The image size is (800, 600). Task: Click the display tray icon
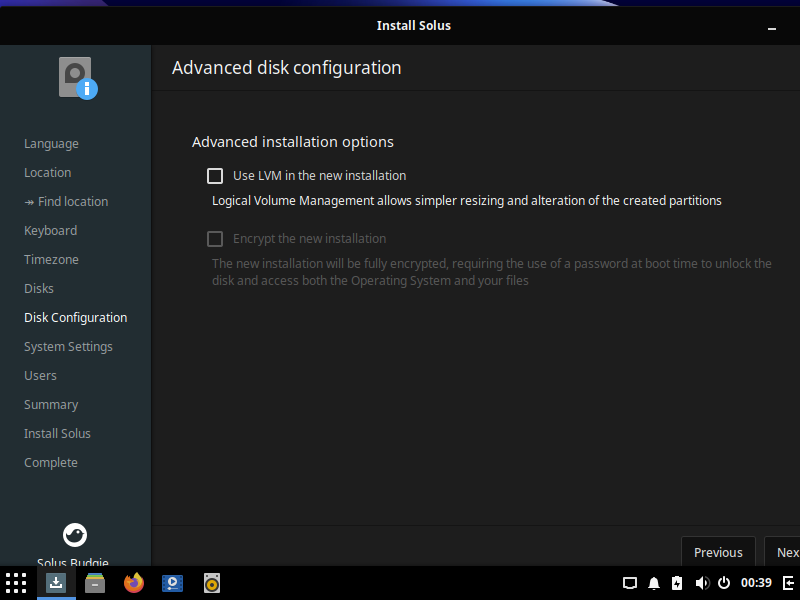coord(630,583)
